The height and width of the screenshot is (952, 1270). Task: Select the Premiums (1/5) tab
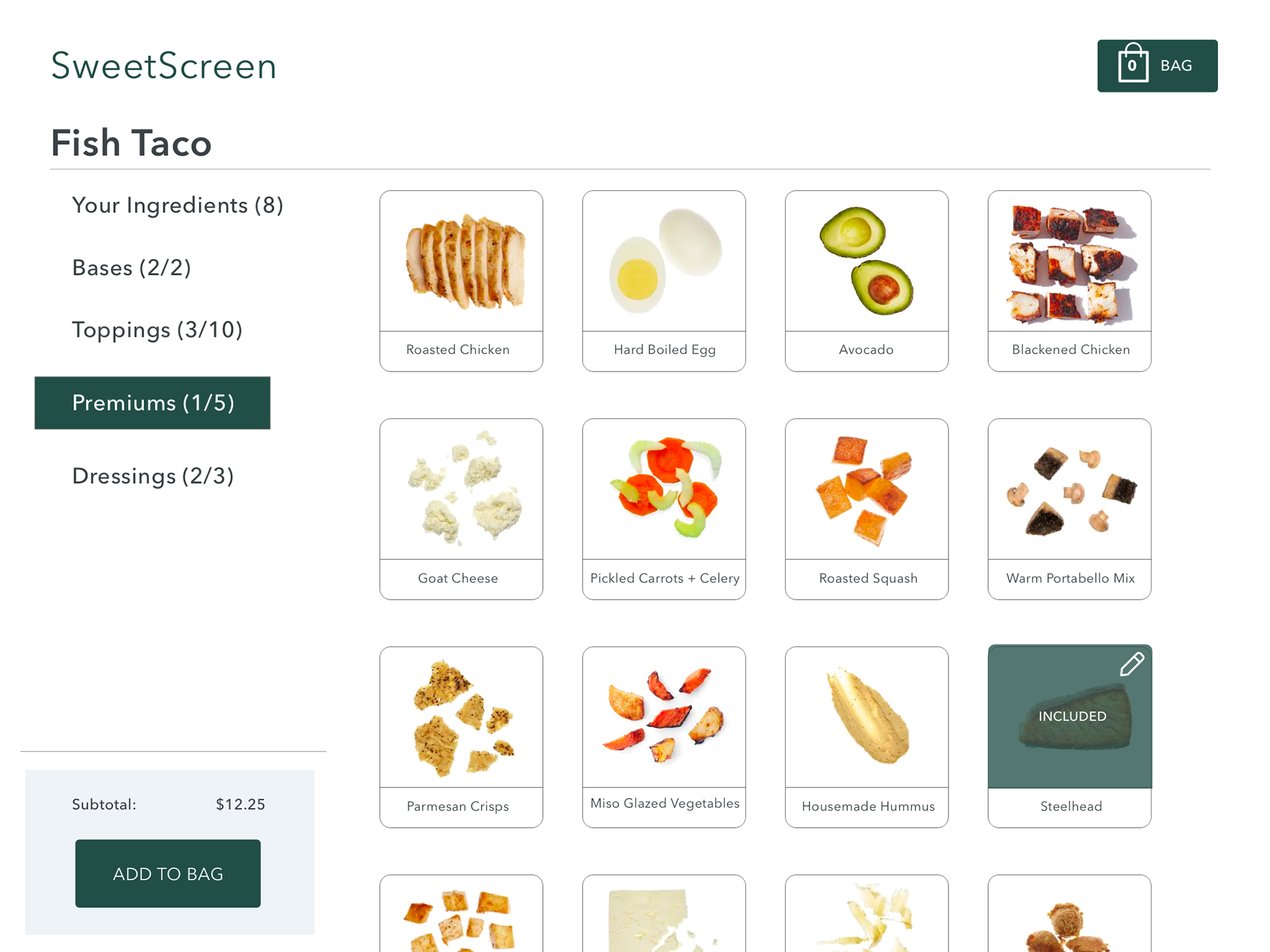[152, 403]
